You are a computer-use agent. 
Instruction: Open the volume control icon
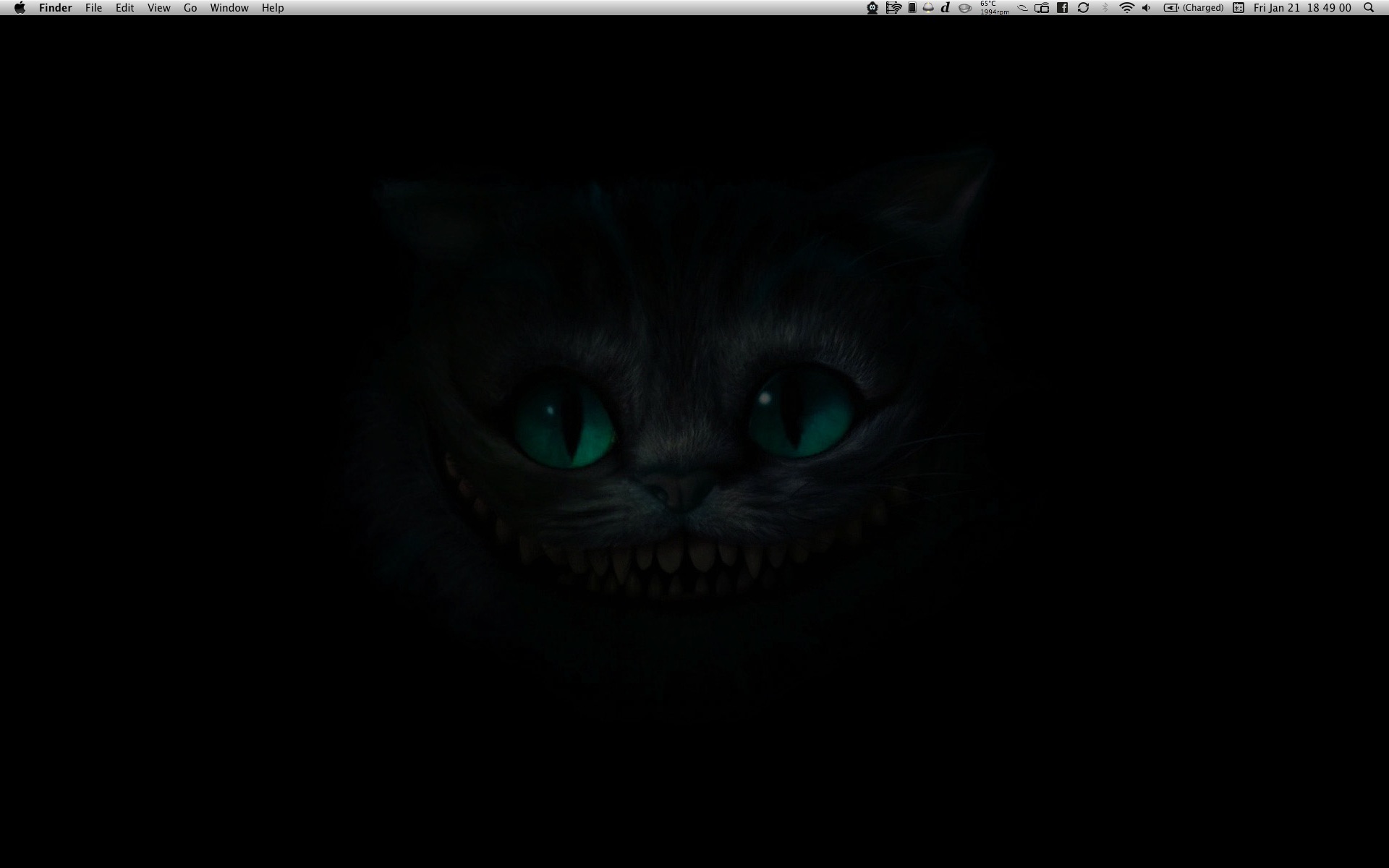click(1146, 8)
